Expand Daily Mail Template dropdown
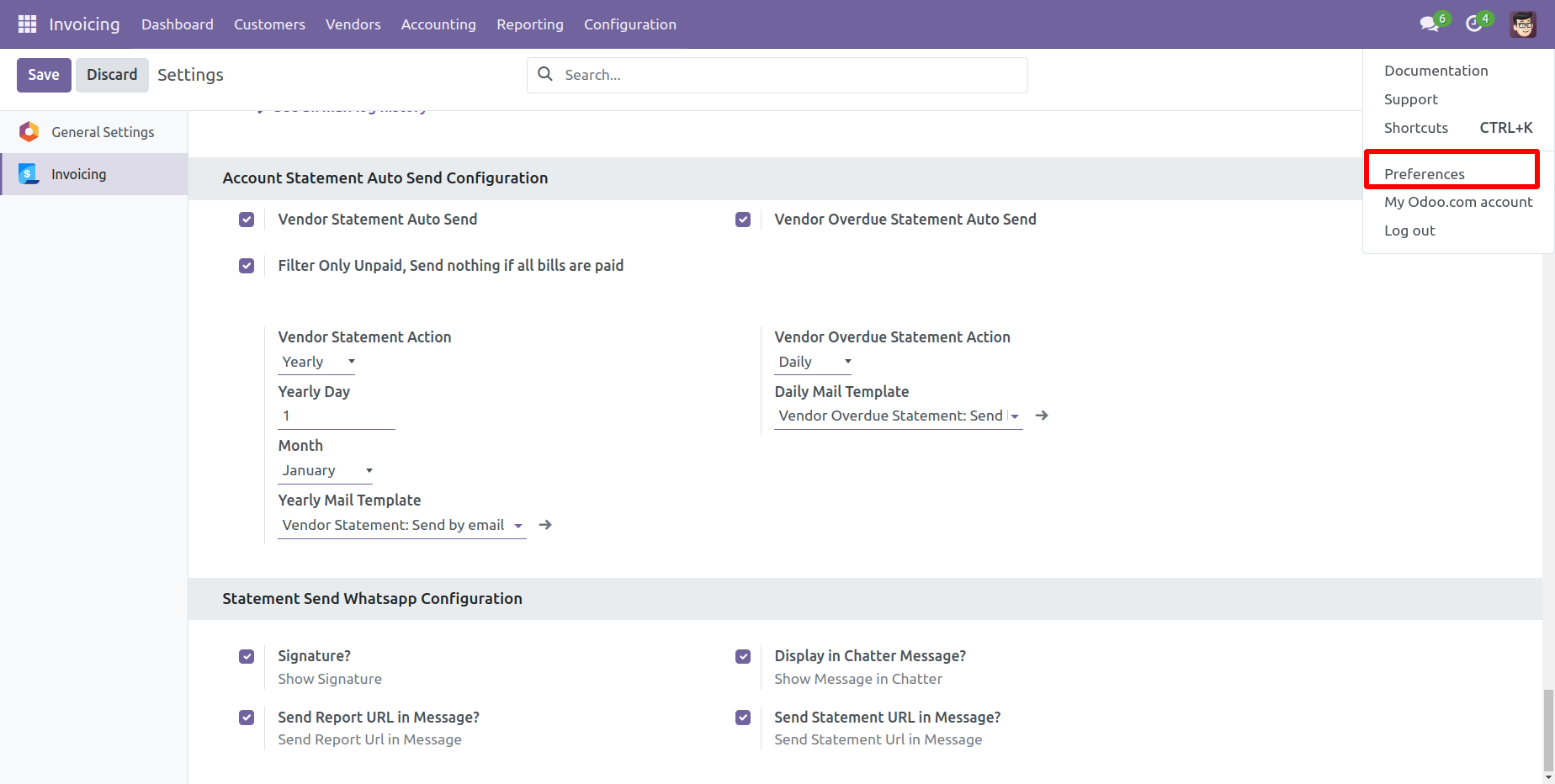 tap(1015, 416)
